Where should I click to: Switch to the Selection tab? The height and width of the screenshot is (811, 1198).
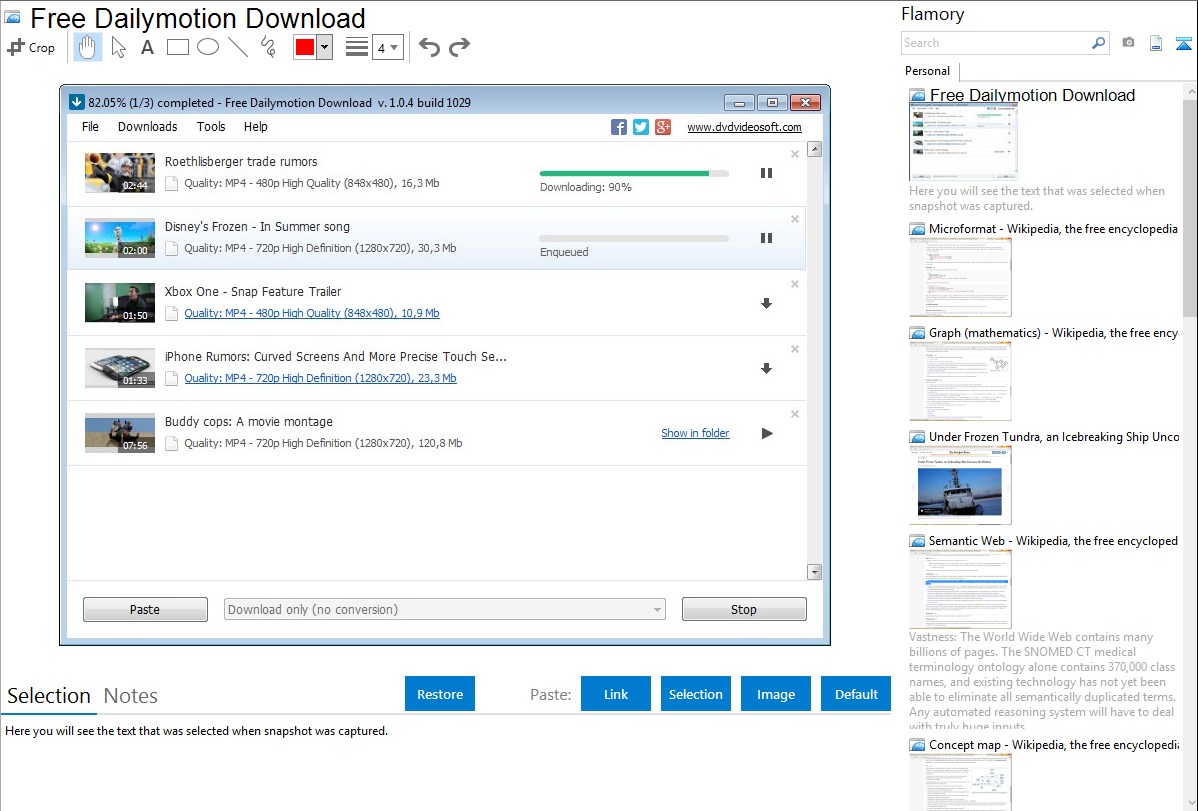click(x=49, y=696)
